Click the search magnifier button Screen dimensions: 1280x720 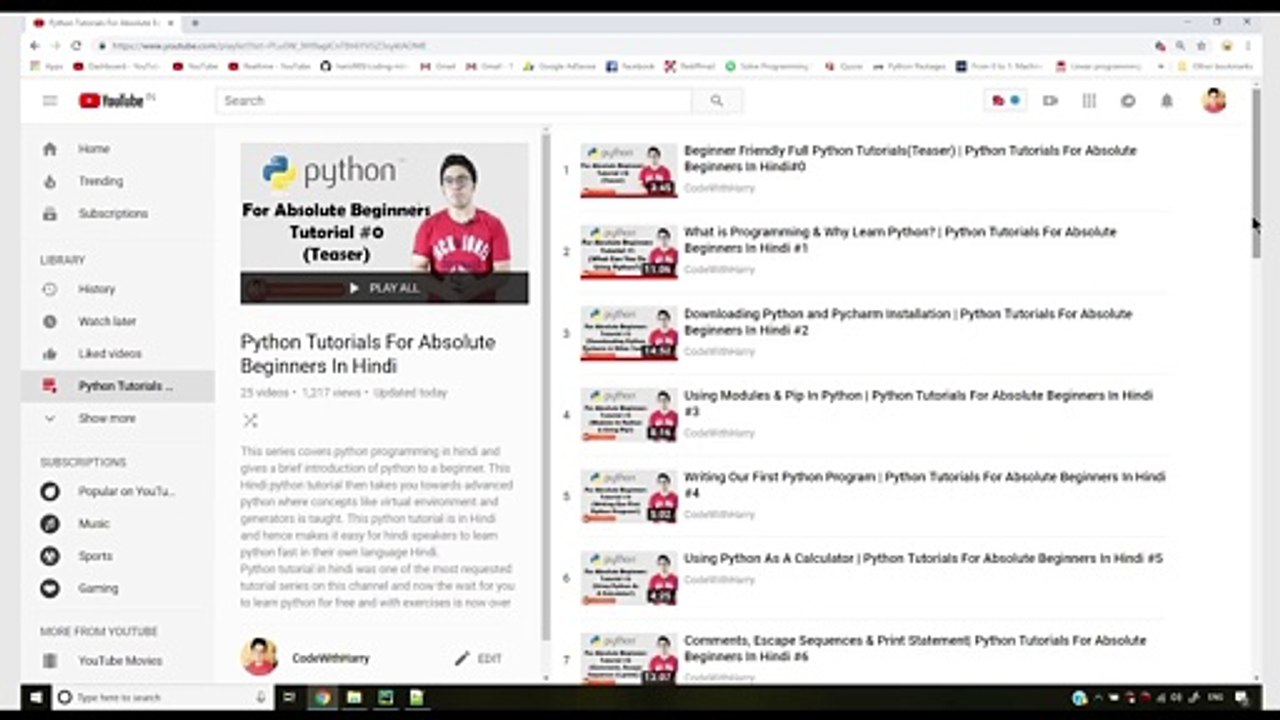tap(716, 100)
